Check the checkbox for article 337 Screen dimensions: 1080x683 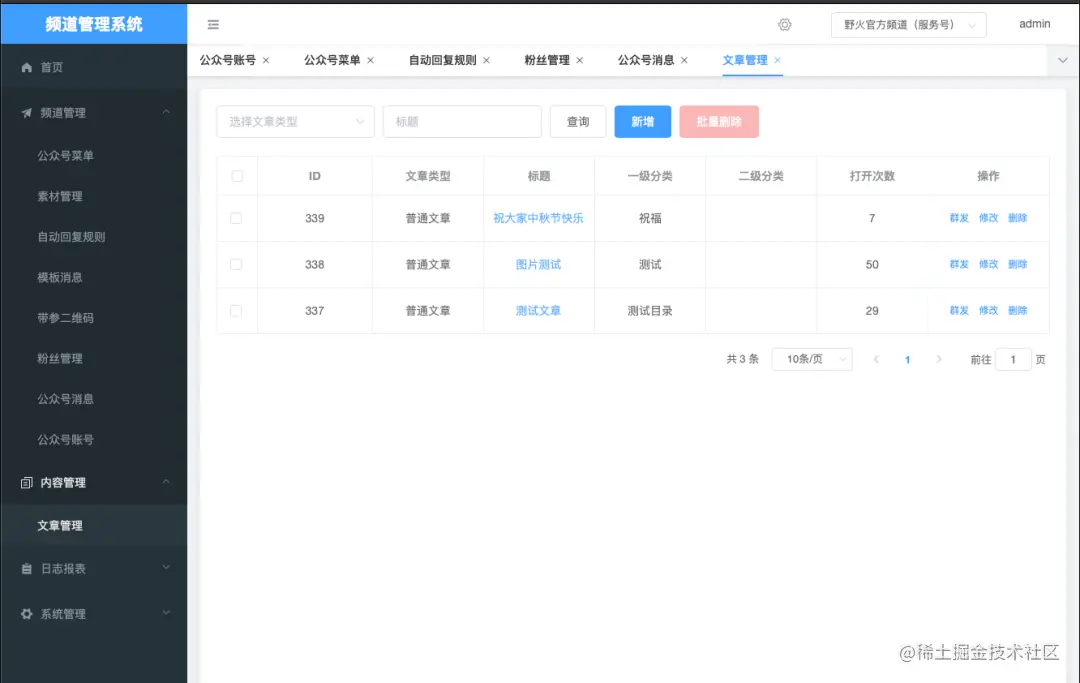point(237,310)
